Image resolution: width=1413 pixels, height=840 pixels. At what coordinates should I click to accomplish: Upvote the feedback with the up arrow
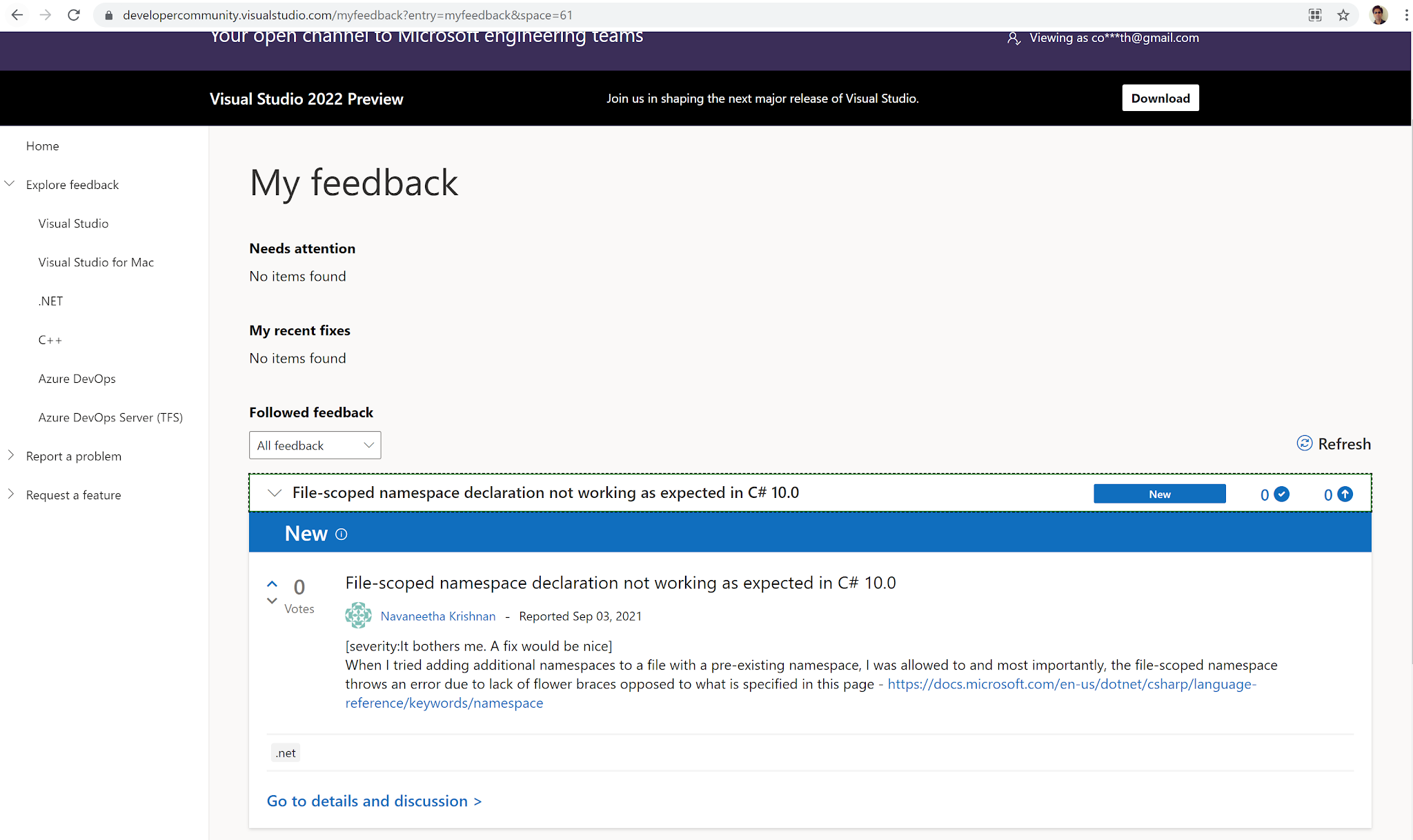(272, 584)
